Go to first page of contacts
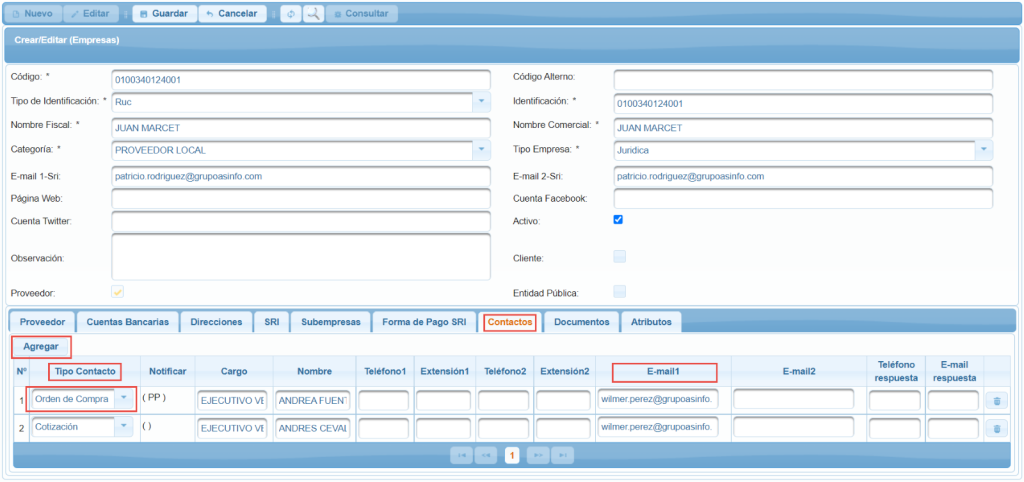Image resolution: width=1024 pixels, height=482 pixels. click(x=461, y=455)
